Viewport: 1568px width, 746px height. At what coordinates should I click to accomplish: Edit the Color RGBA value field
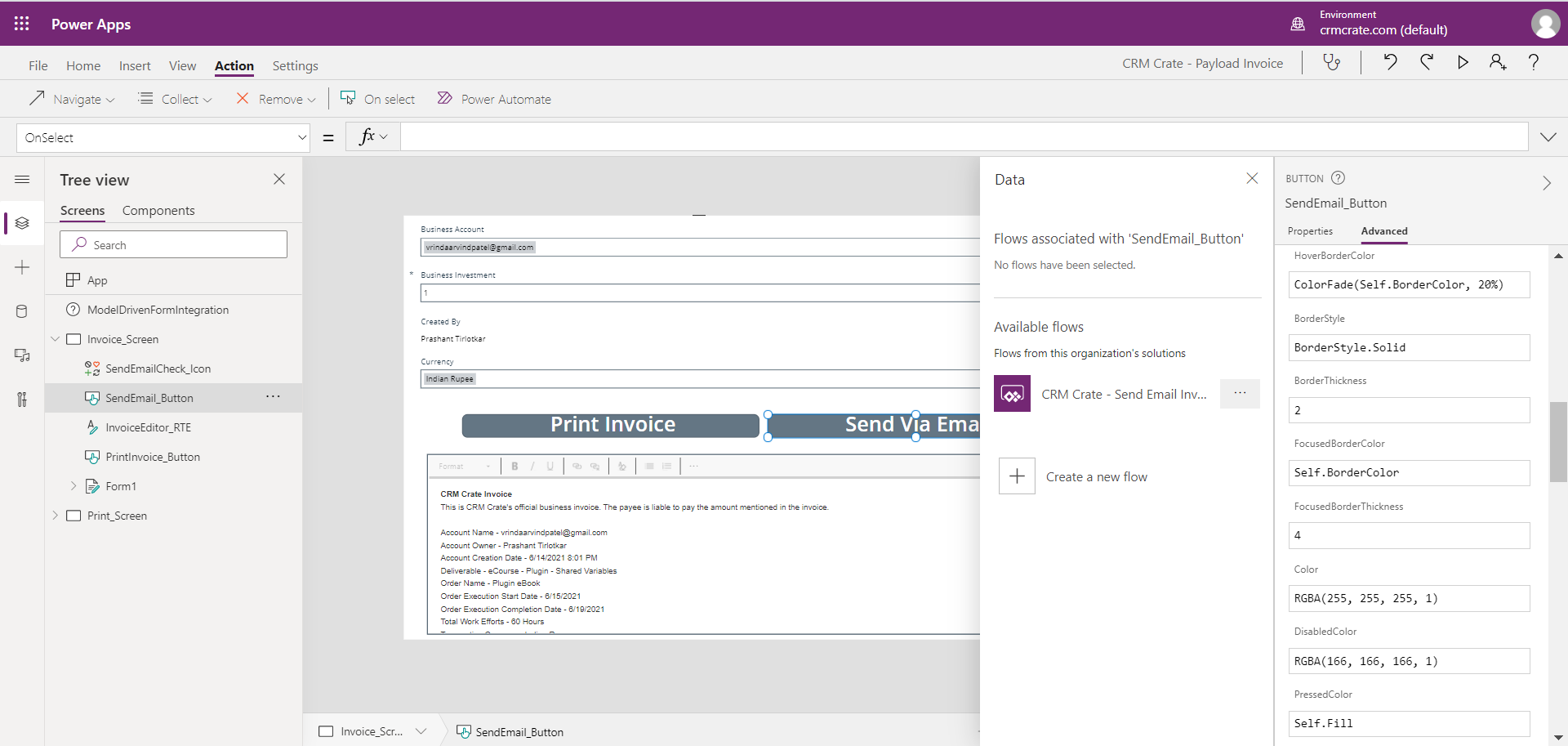point(1409,598)
